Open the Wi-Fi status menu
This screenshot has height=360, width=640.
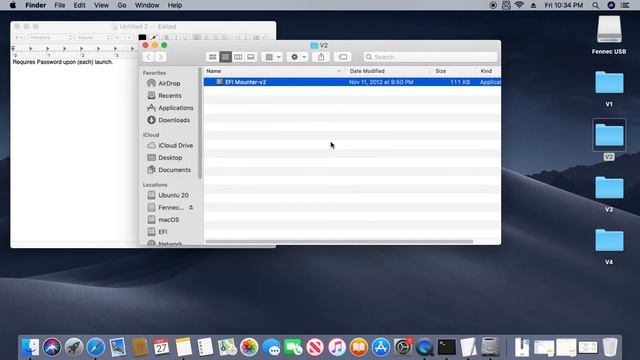point(519,5)
